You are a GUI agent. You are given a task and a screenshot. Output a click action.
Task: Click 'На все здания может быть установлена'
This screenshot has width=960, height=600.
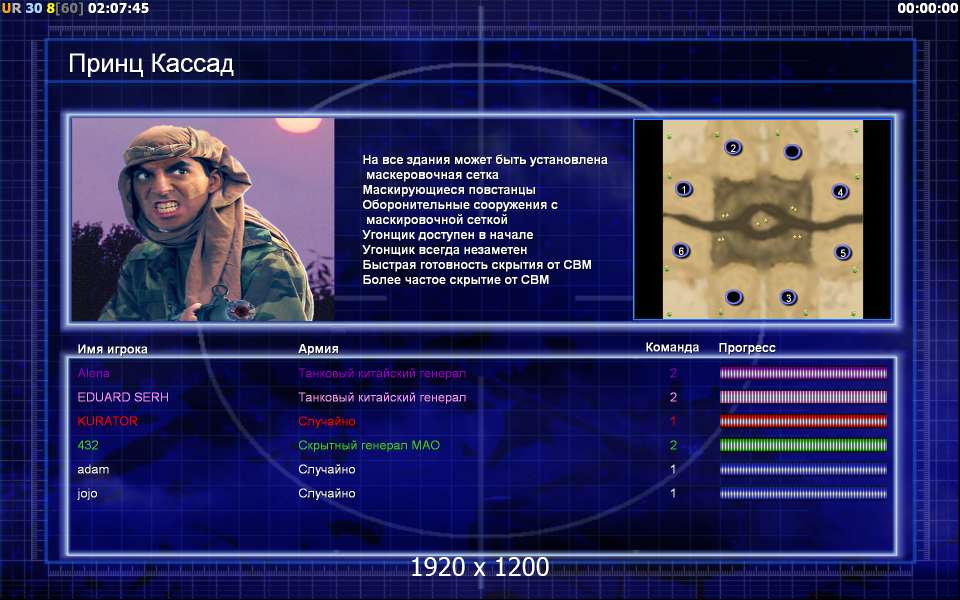click(x=485, y=160)
